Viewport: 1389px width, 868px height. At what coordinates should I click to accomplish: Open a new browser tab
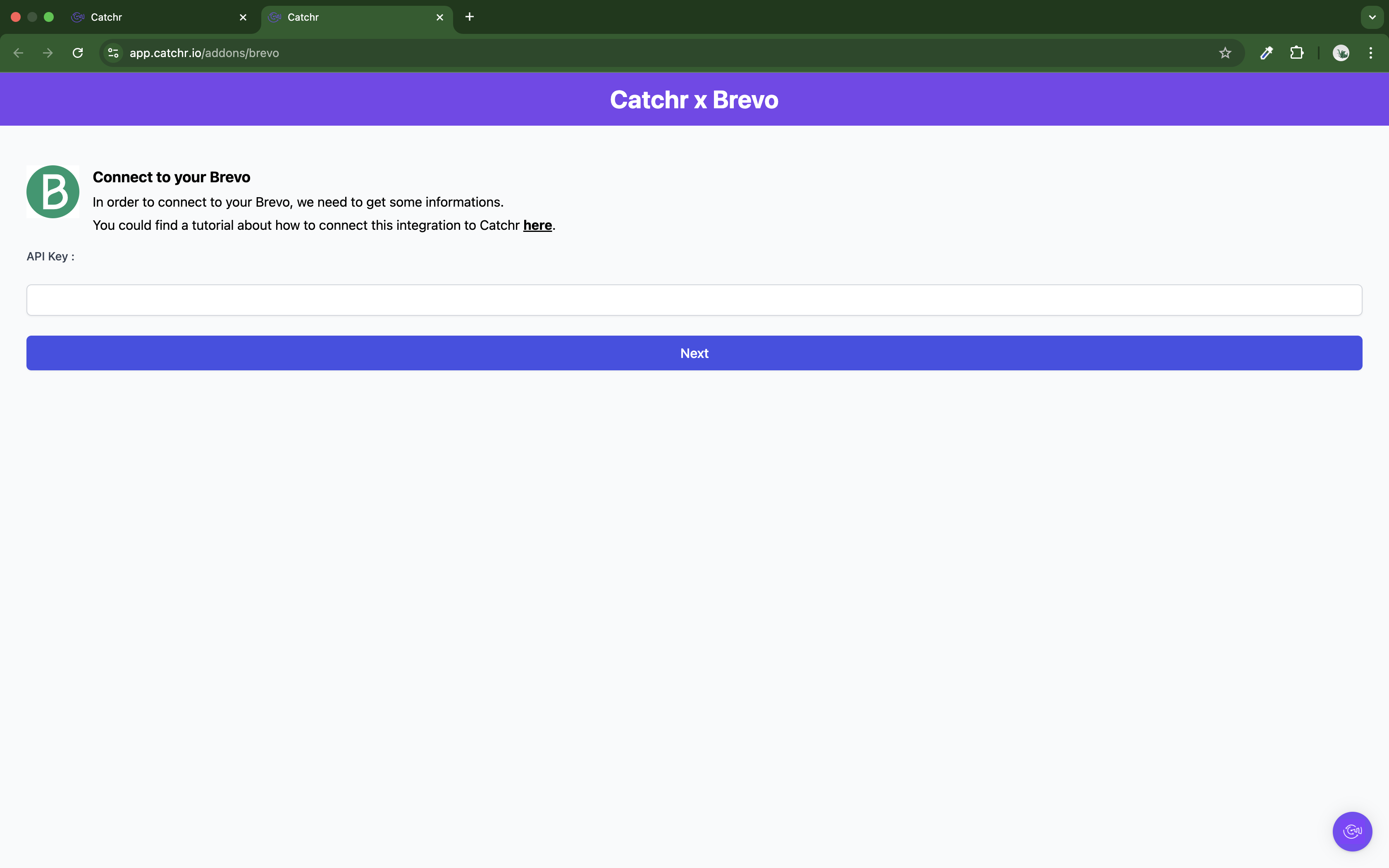tap(470, 17)
